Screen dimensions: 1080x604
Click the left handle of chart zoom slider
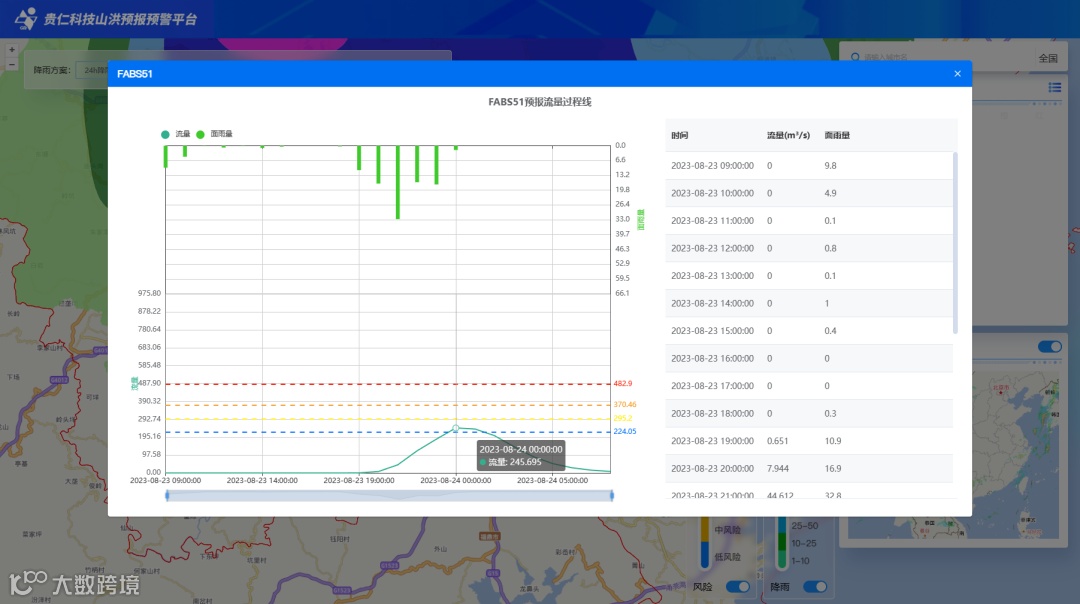[x=167, y=495]
